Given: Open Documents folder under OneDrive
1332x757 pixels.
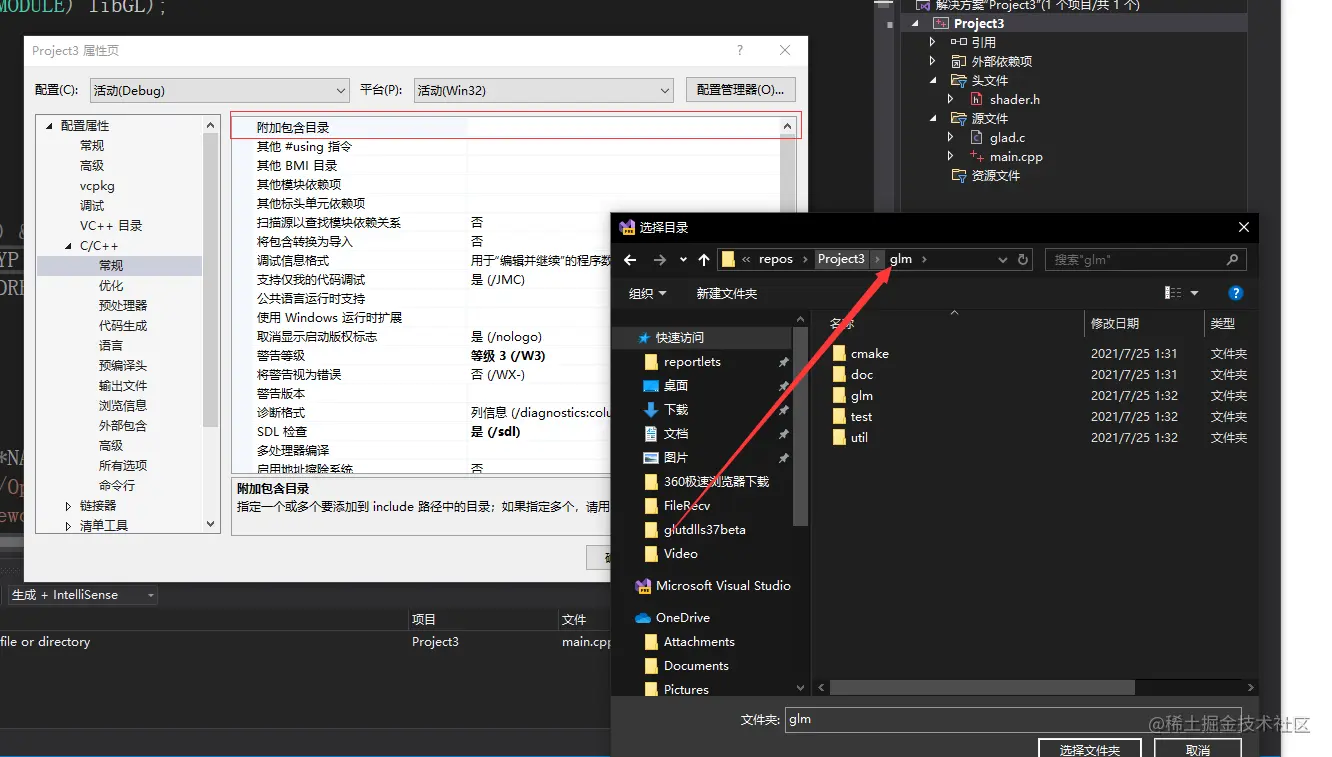Looking at the screenshot, I should pos(696,665).
